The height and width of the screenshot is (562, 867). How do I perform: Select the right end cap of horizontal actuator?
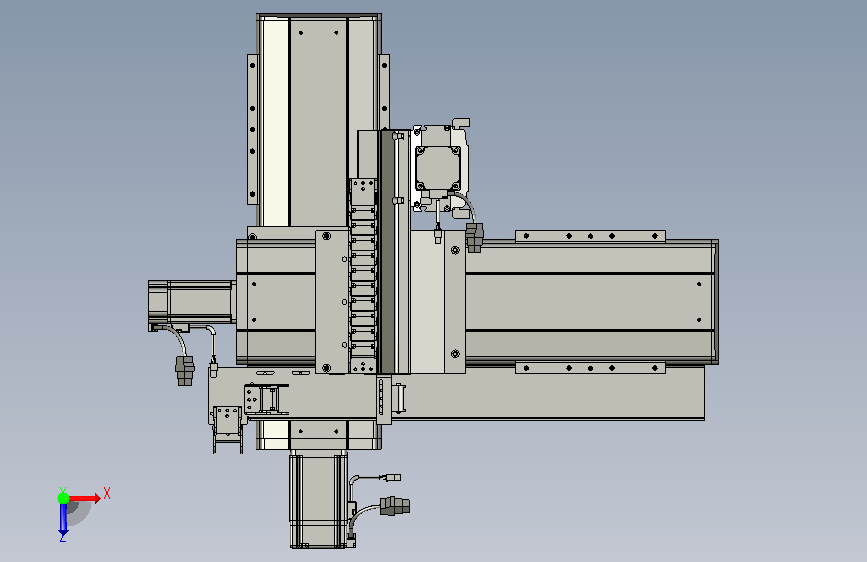pyautogui.click(x=715, y=302)
